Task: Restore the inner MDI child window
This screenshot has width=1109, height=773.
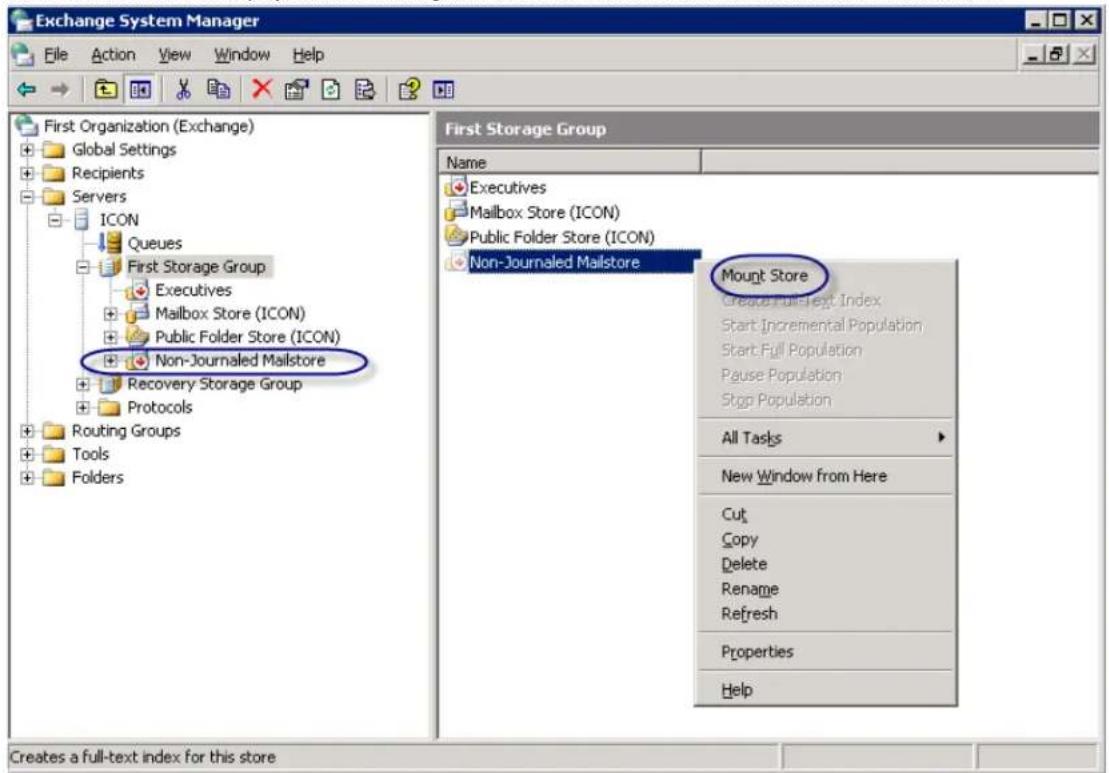Action: 1058,54
